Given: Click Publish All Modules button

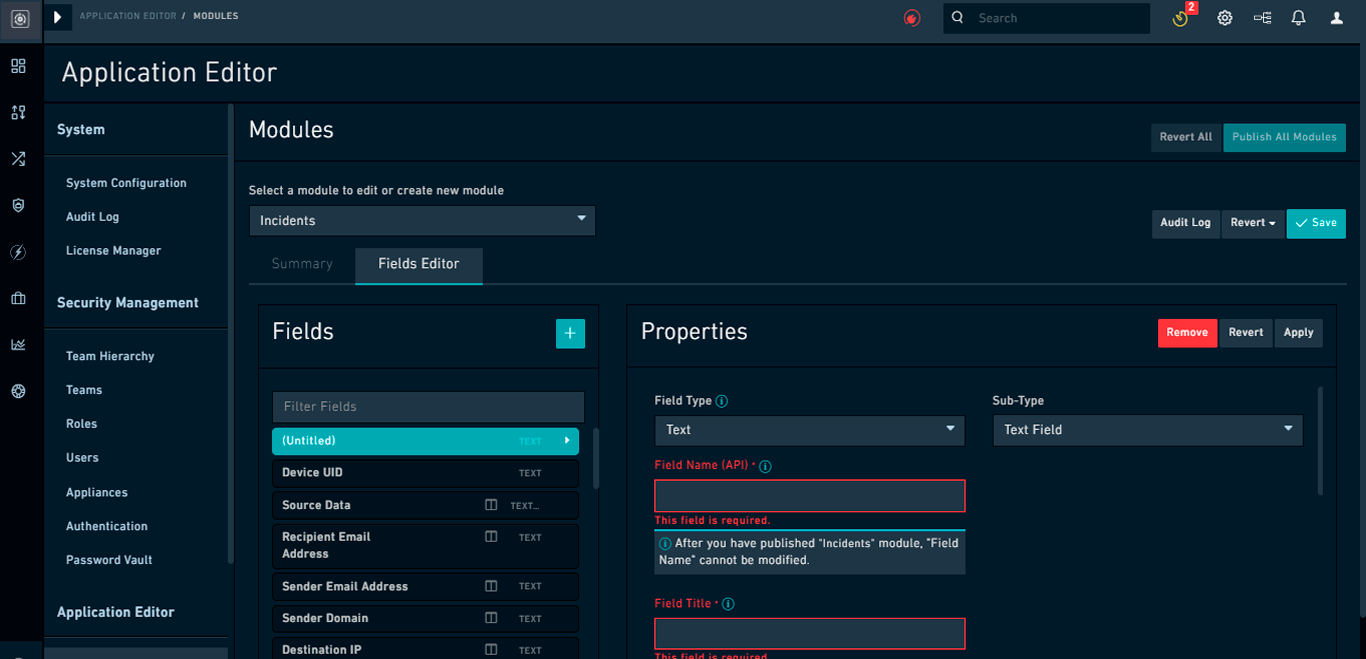Looking at the screenshot, I should click(1284, 137).
